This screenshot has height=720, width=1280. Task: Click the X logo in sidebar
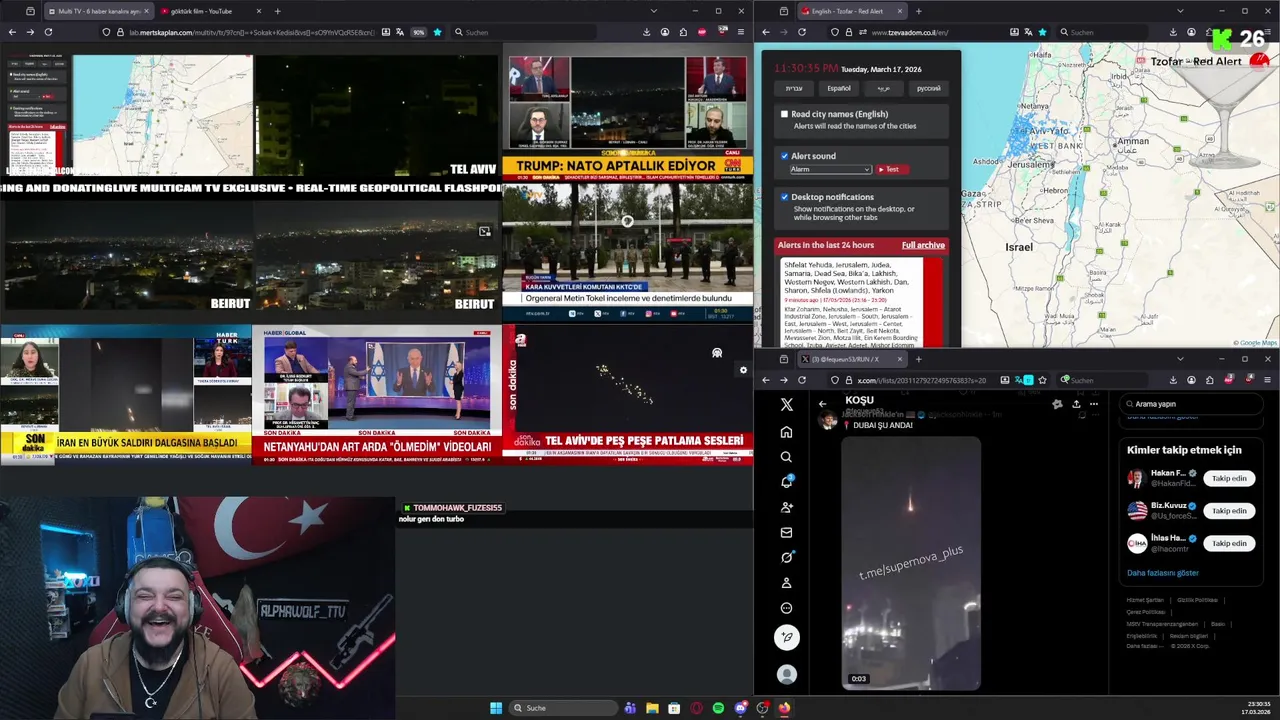[786, 404]
